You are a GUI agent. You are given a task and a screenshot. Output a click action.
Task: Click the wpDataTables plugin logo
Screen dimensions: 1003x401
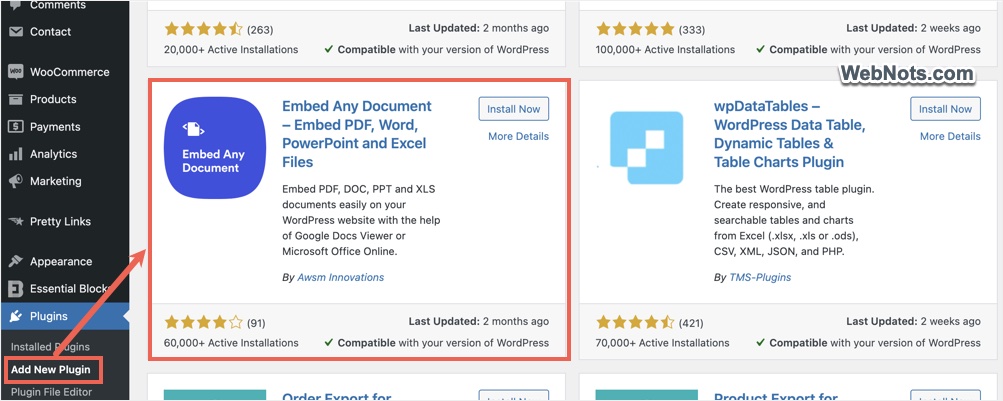coord(646,148)
